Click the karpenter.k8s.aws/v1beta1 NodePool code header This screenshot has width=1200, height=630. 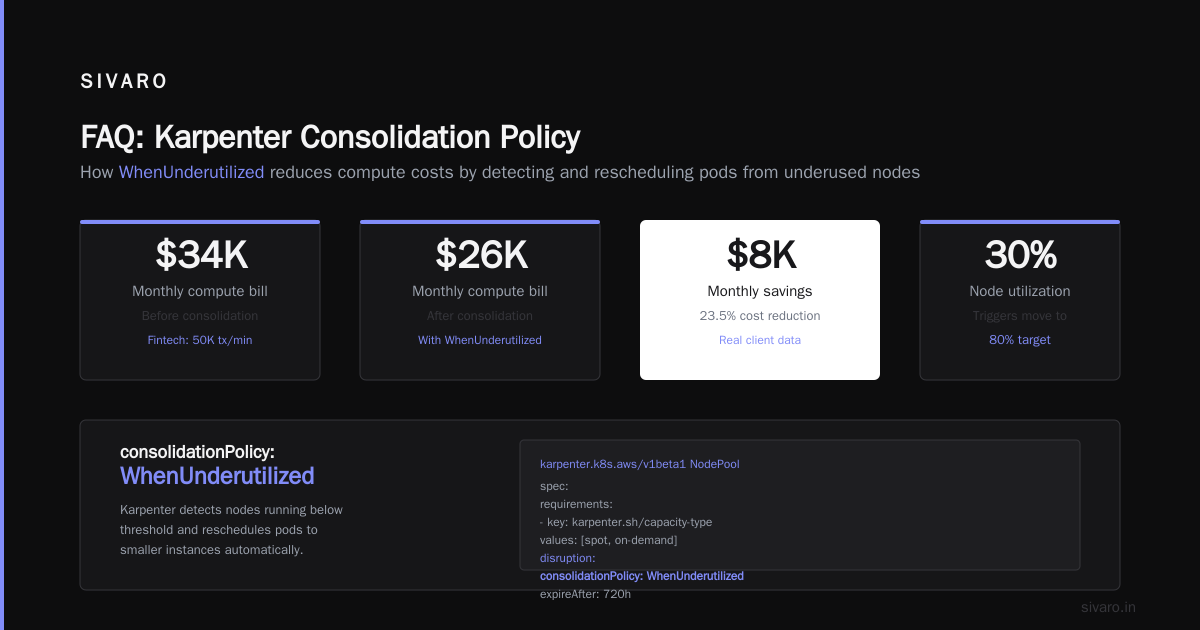click(x=639, y=464)
